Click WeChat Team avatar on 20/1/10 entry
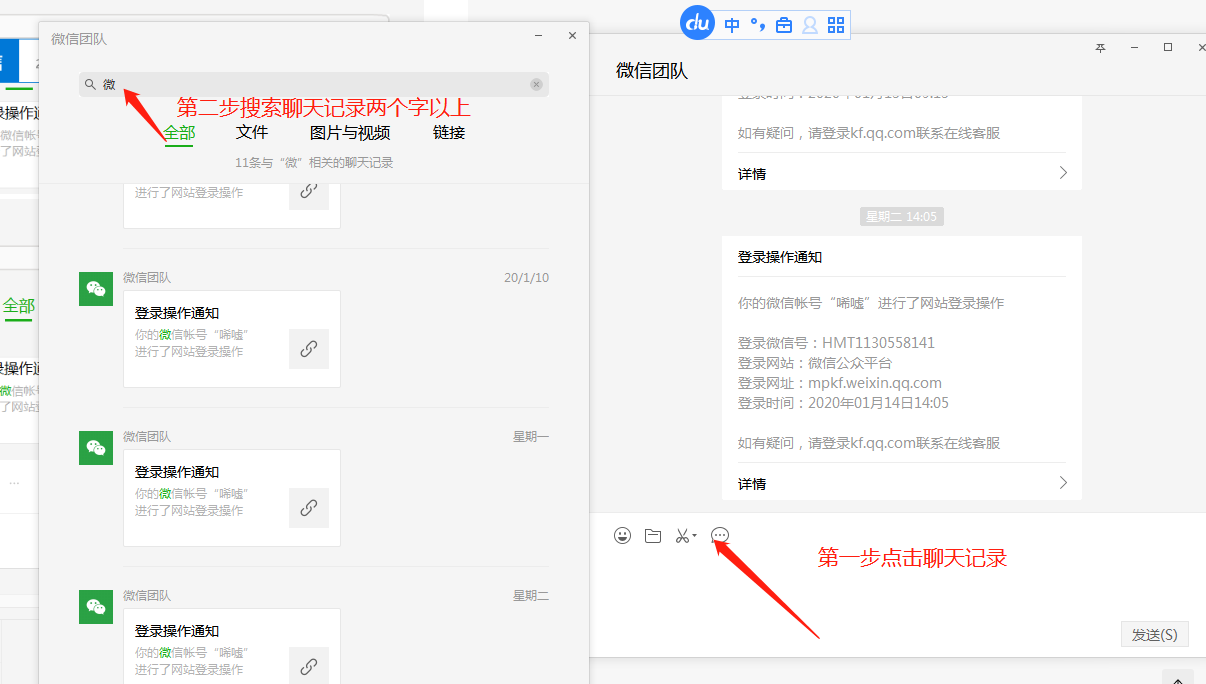 coord(96,289)
